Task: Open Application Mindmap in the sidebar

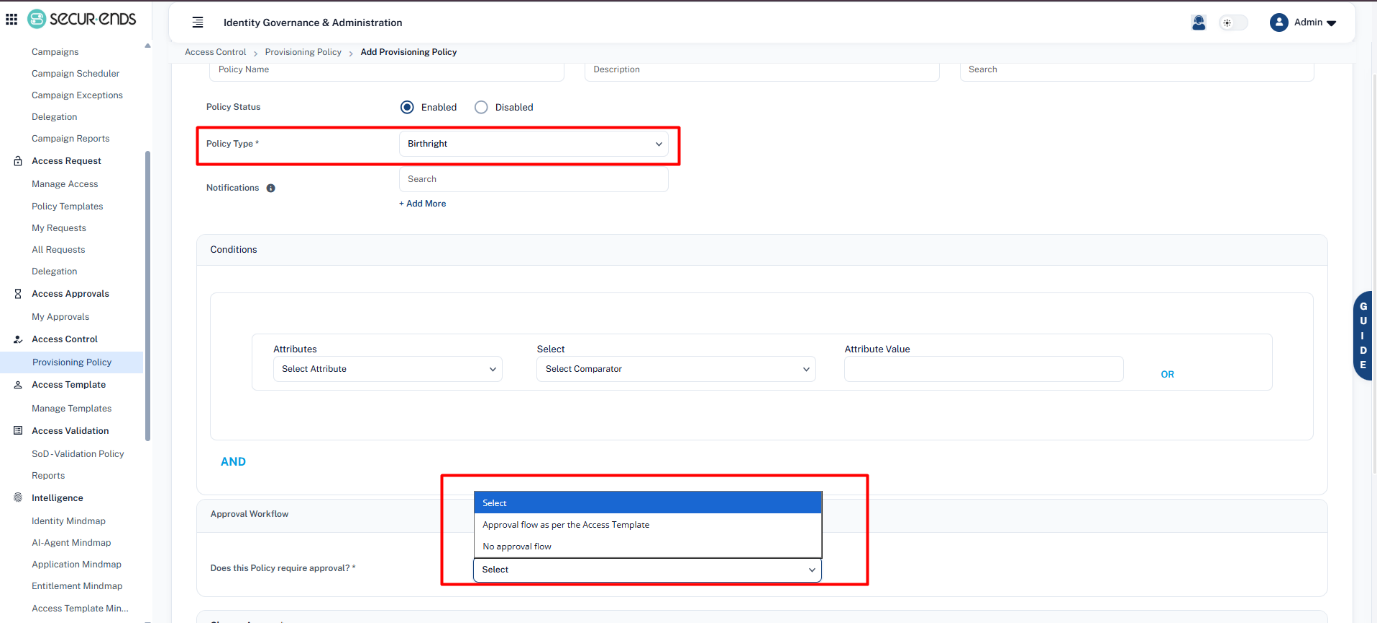Action: (x=76, y=565)
